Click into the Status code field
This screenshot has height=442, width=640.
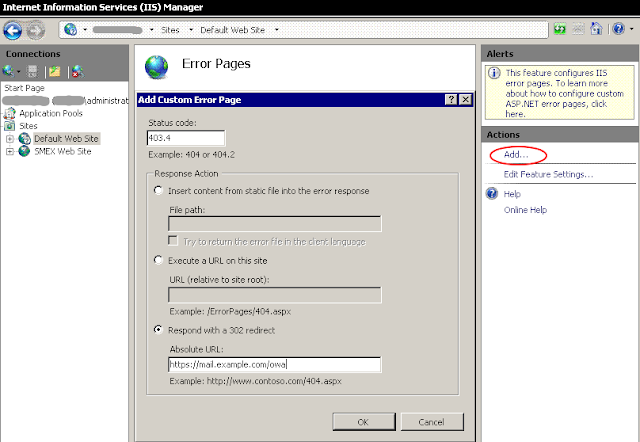(x=186, y=138)
